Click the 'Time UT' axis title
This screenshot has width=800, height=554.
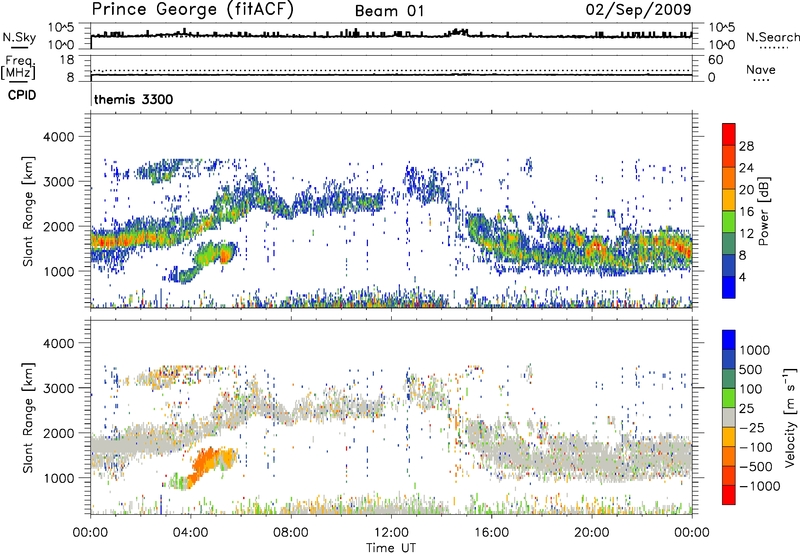pyautogui.click(x=391, y=548)
